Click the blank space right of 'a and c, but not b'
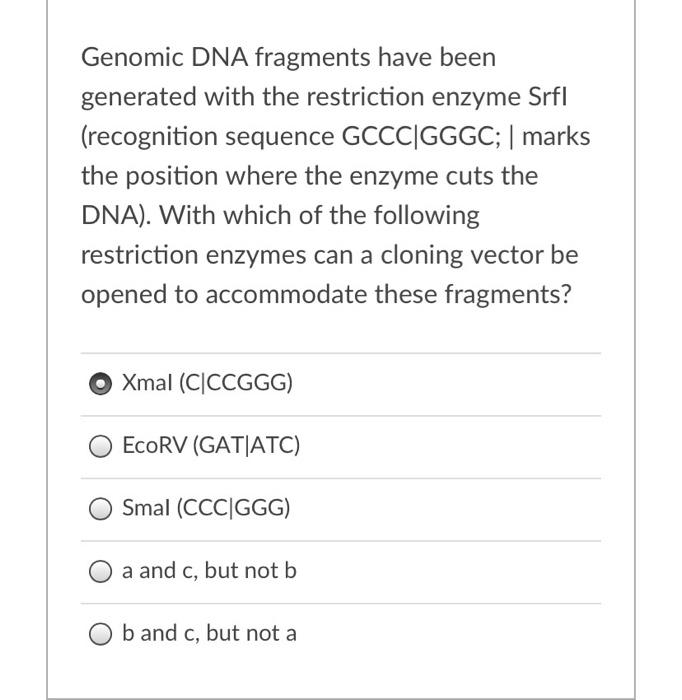The height and width of the screenshot is (700, 682). 449,571
